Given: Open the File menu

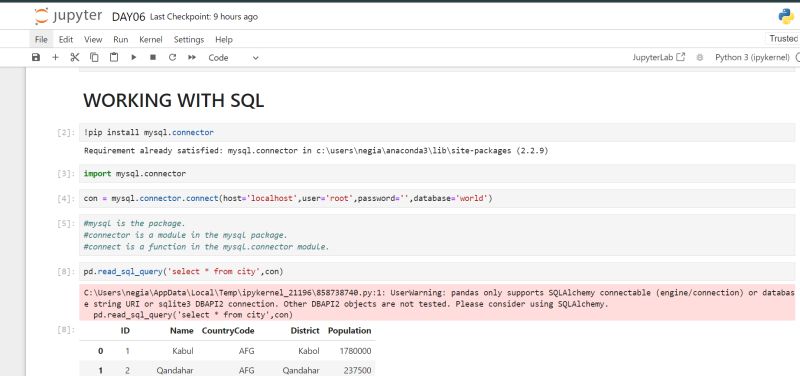Looking at the screenshot, I should 41,39.
